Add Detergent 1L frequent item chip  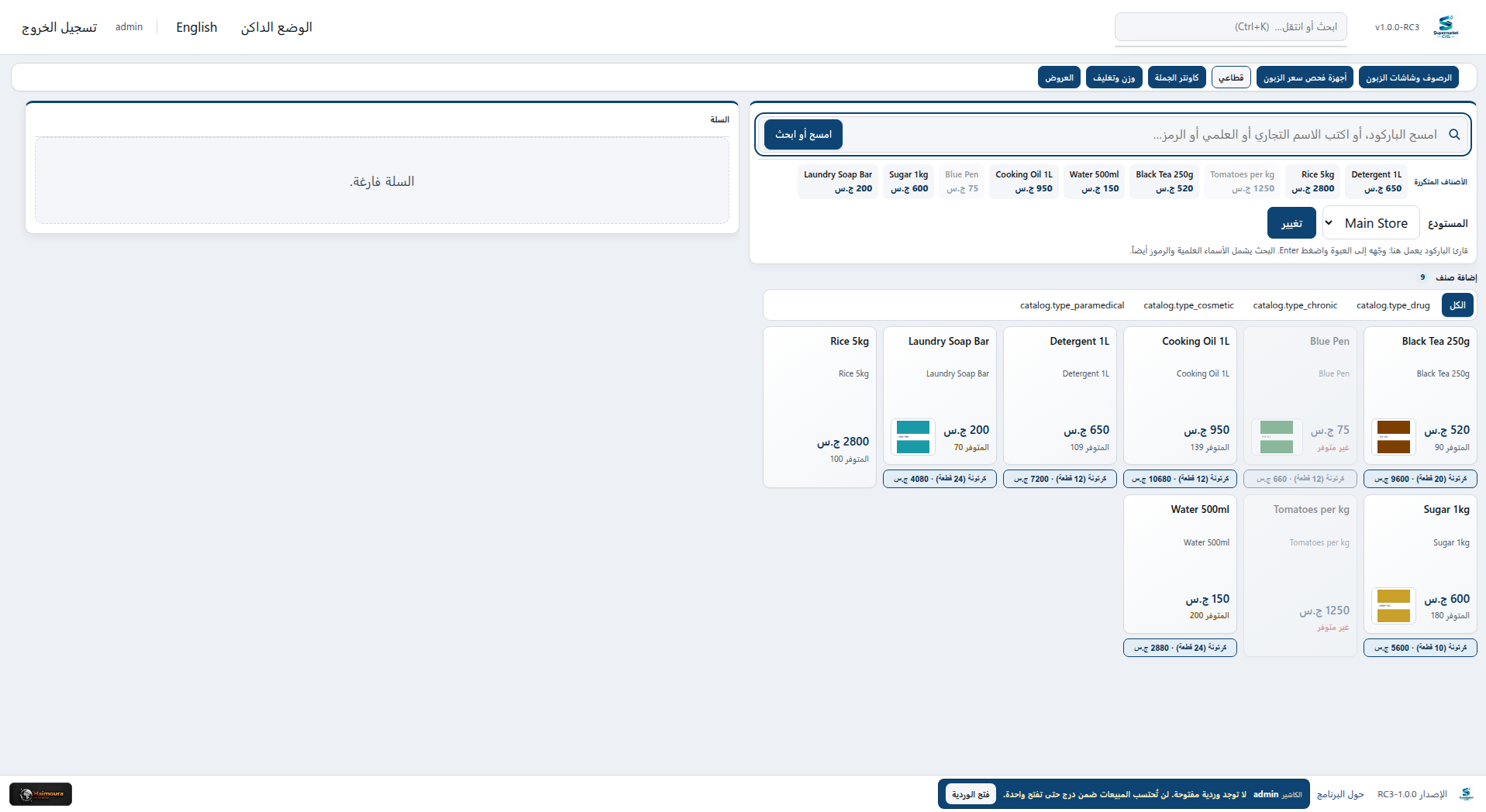(1376, 181)
